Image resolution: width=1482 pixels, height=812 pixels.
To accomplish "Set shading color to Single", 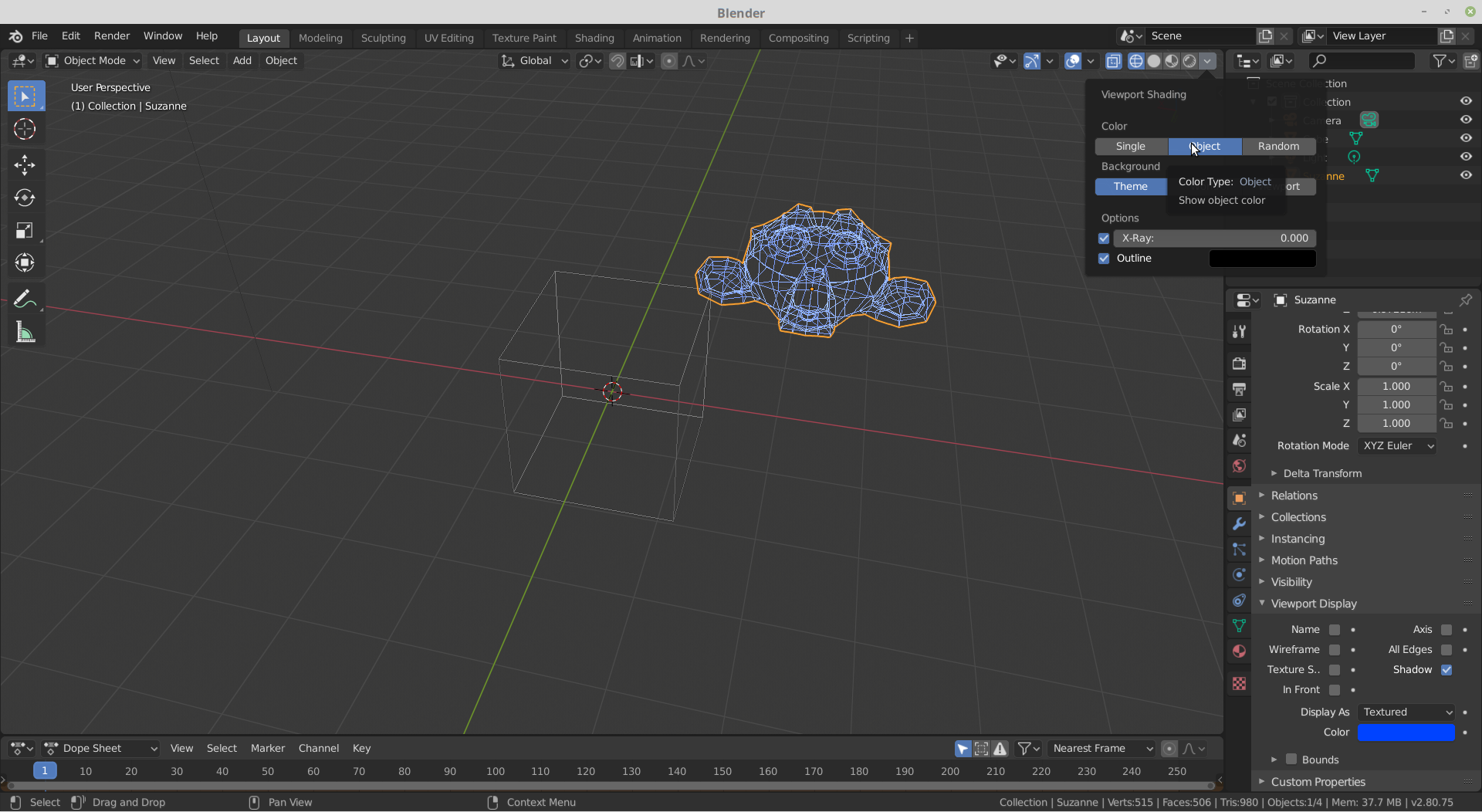I will (1131, 147).
